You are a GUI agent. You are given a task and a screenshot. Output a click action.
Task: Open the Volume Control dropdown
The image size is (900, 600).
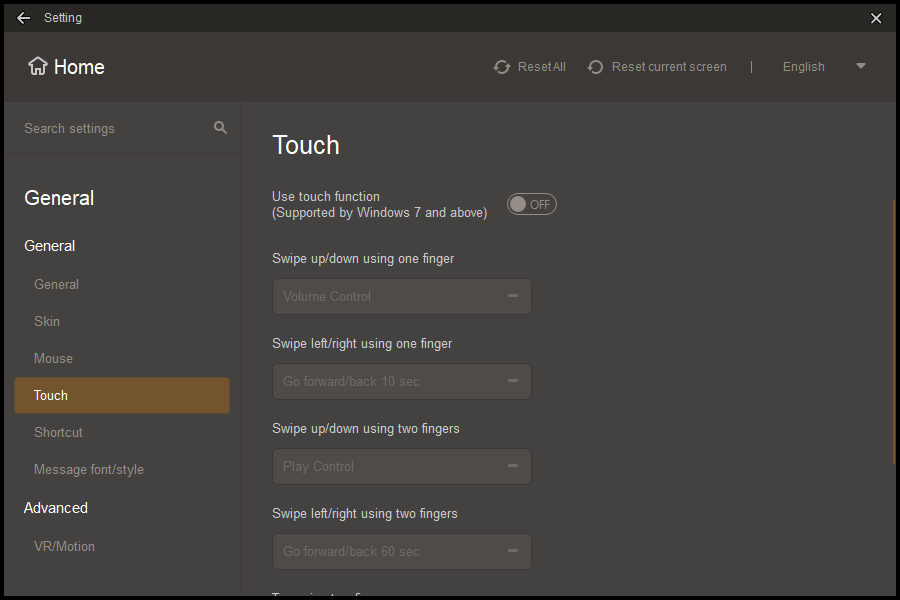401,297
